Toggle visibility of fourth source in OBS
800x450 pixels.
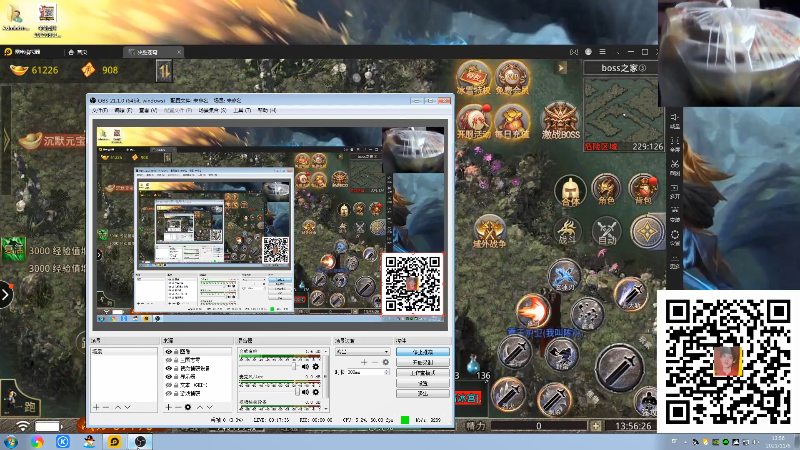(168, 377)
